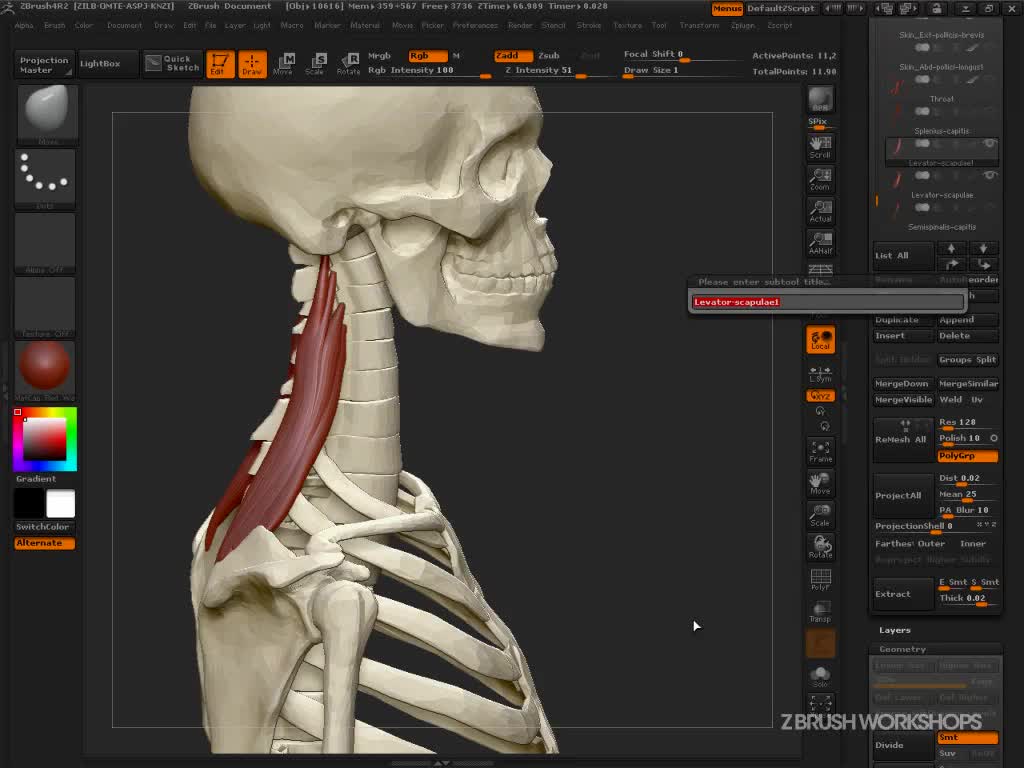The height and width of the screenshot is (768, 1024).
Task: Select the Scale transform icon in top shelf
Action: pos(315,64)
